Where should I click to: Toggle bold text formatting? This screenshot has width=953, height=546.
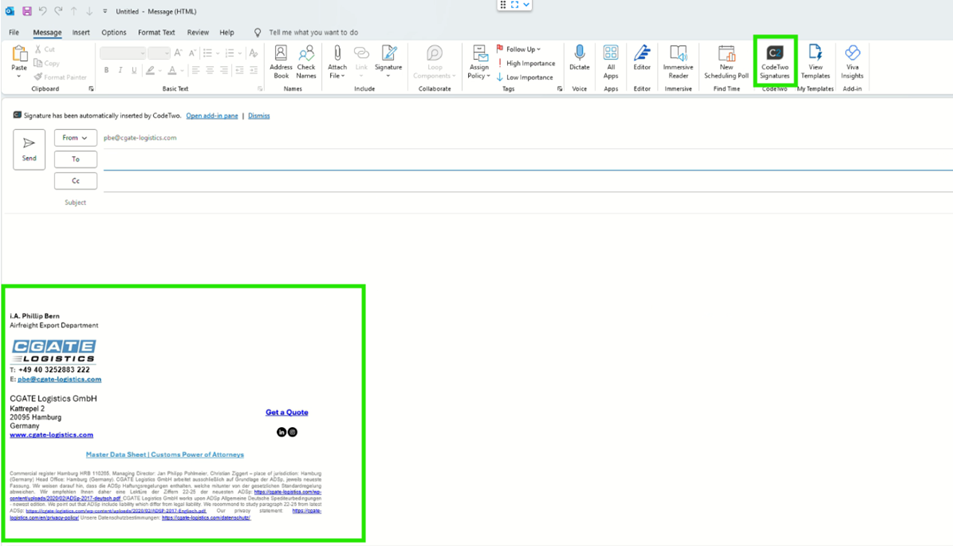click(x=107, y=71)
